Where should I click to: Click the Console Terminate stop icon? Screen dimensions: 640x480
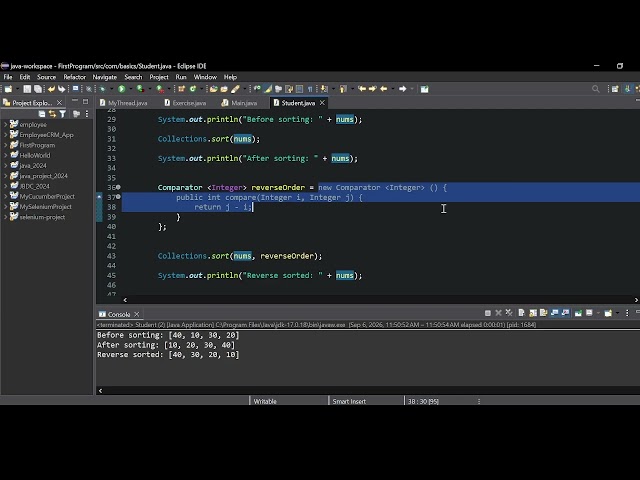tap(488, 313)
